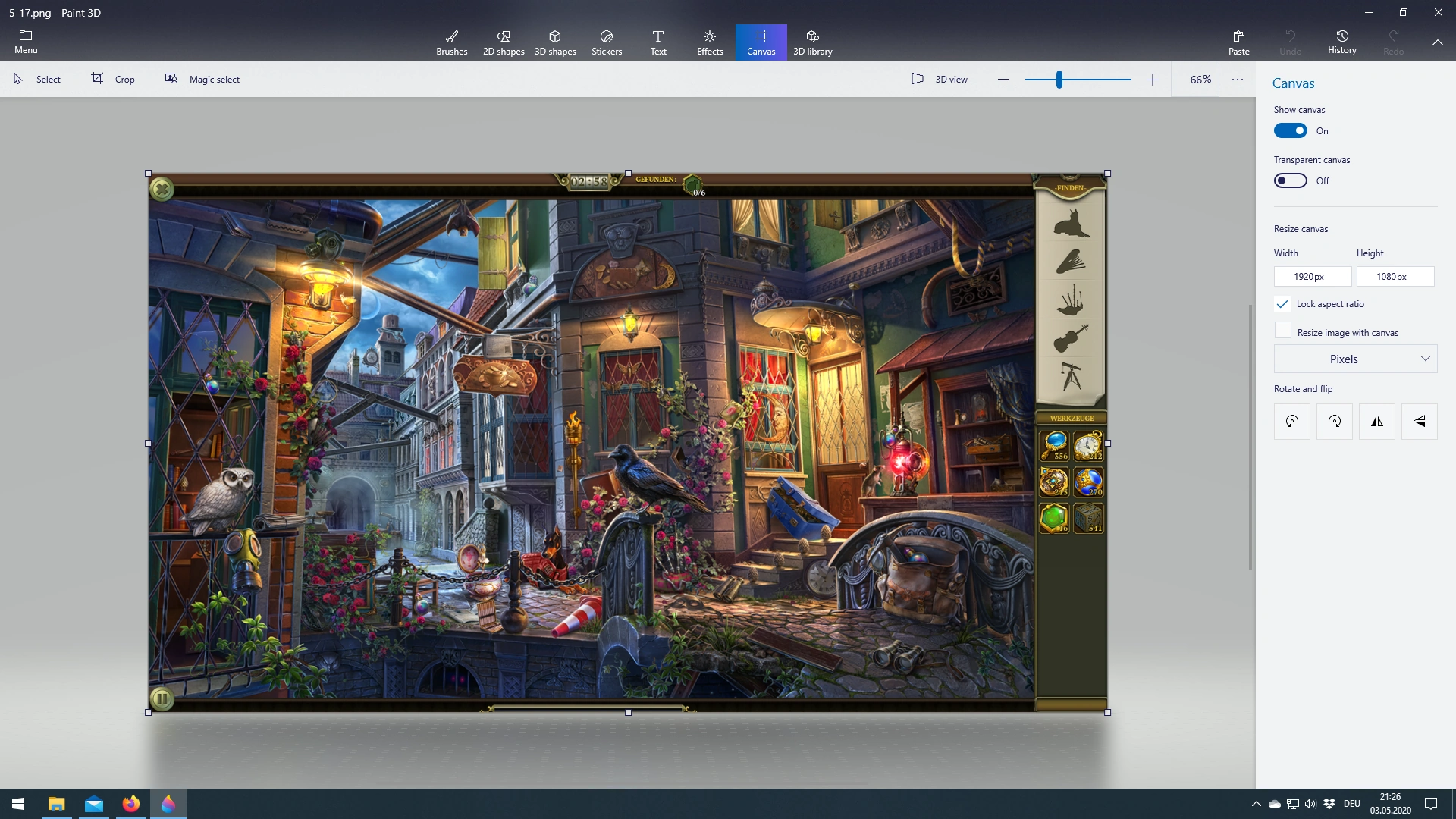
Task: Uncheck Lock aspect ratio
Action: click(1282, 304)
